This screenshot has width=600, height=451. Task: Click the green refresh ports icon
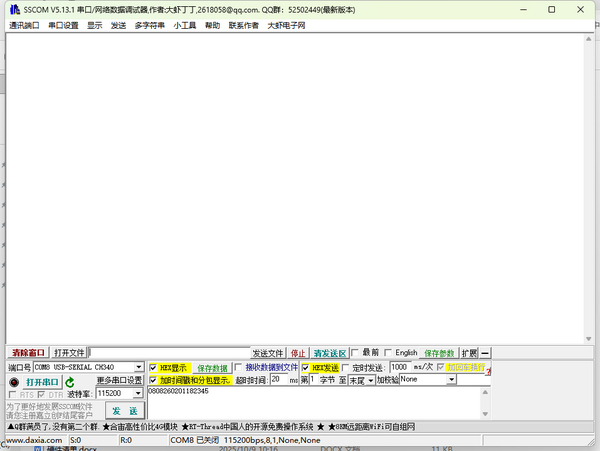70,382
